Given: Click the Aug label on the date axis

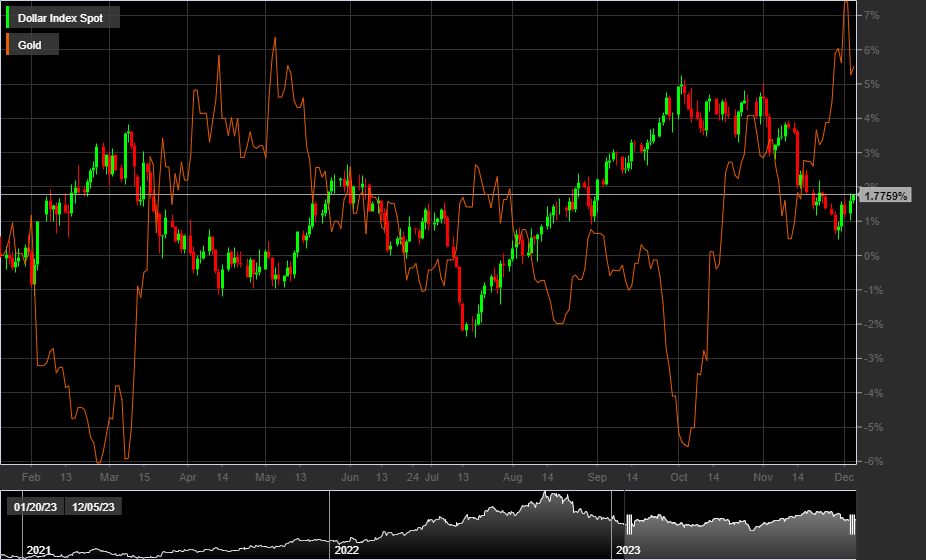Looking at the screenshot, I should pos(513,478).
